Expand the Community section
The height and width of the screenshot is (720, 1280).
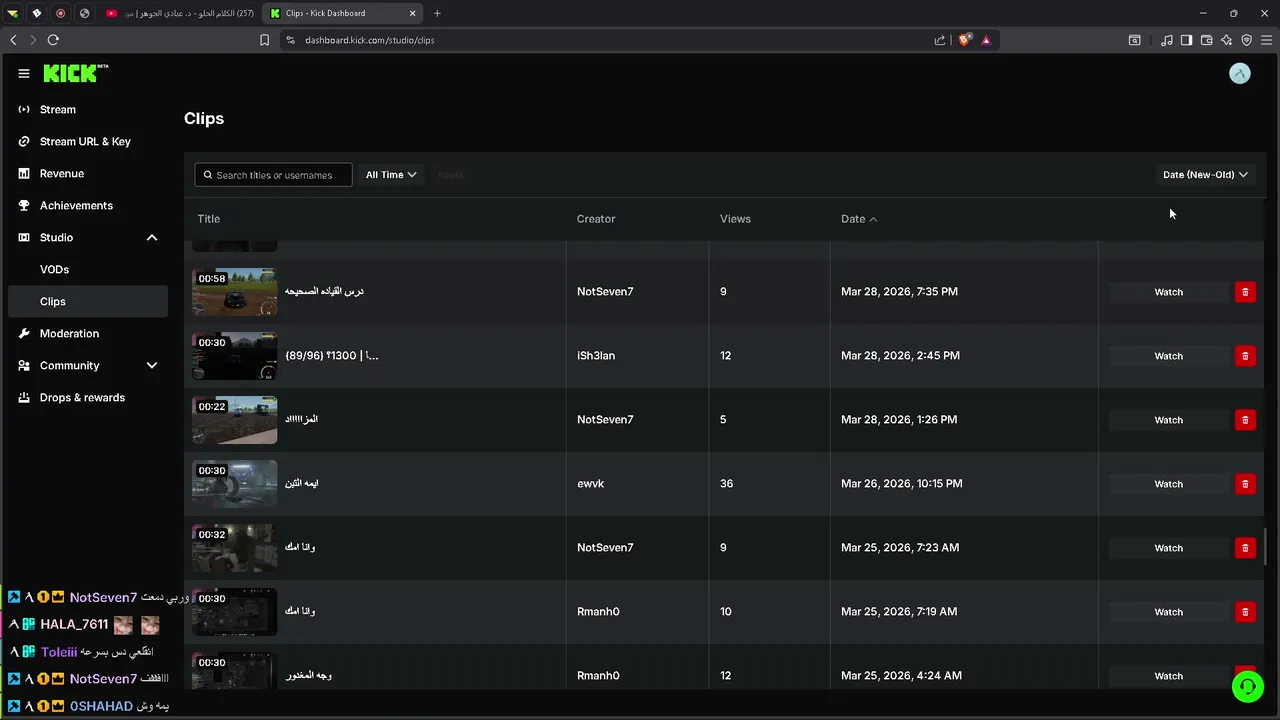point(152,365)
